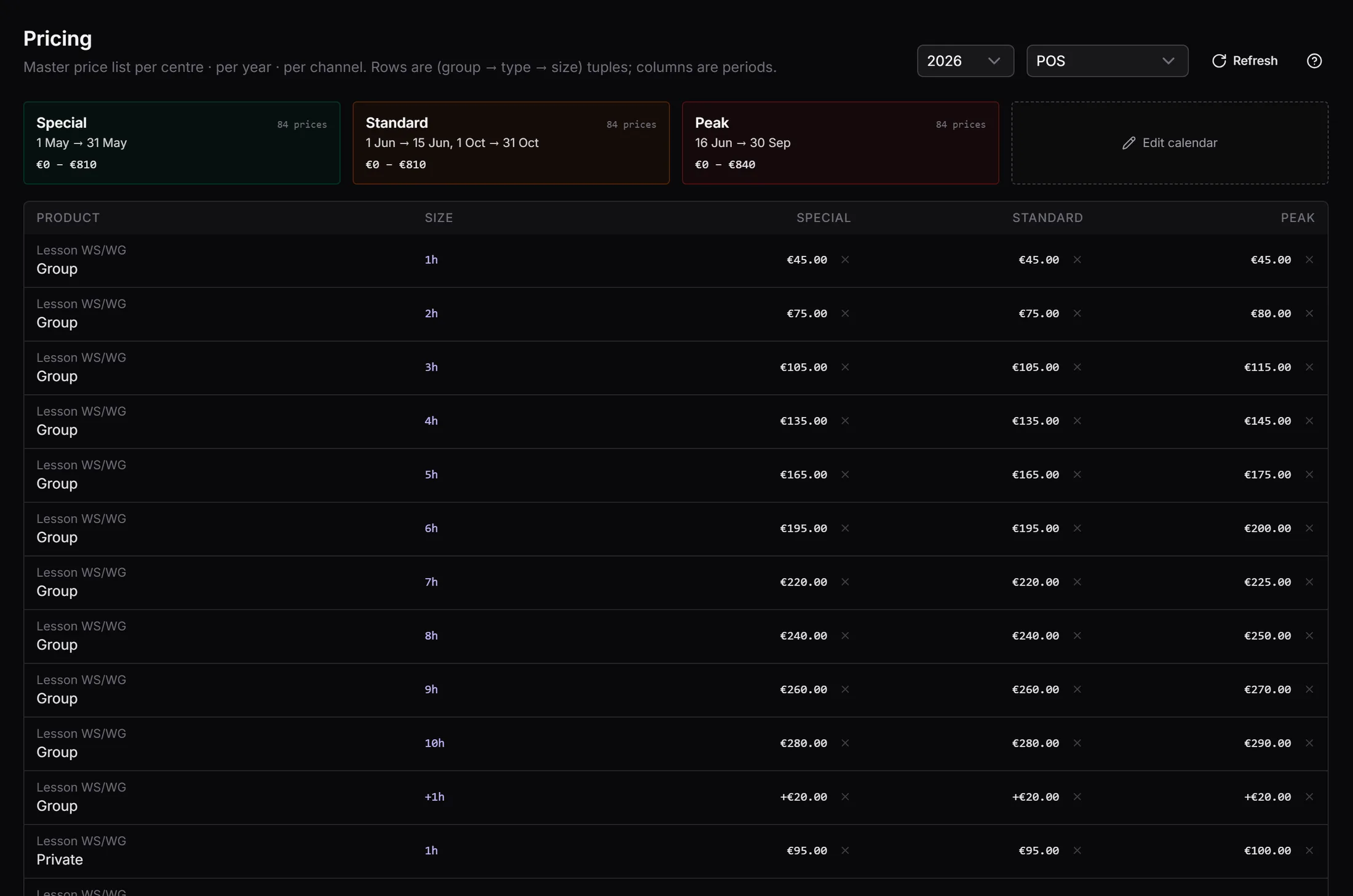1353x896 pixels.
Task: Click the +1h size label
Action: 434,797
